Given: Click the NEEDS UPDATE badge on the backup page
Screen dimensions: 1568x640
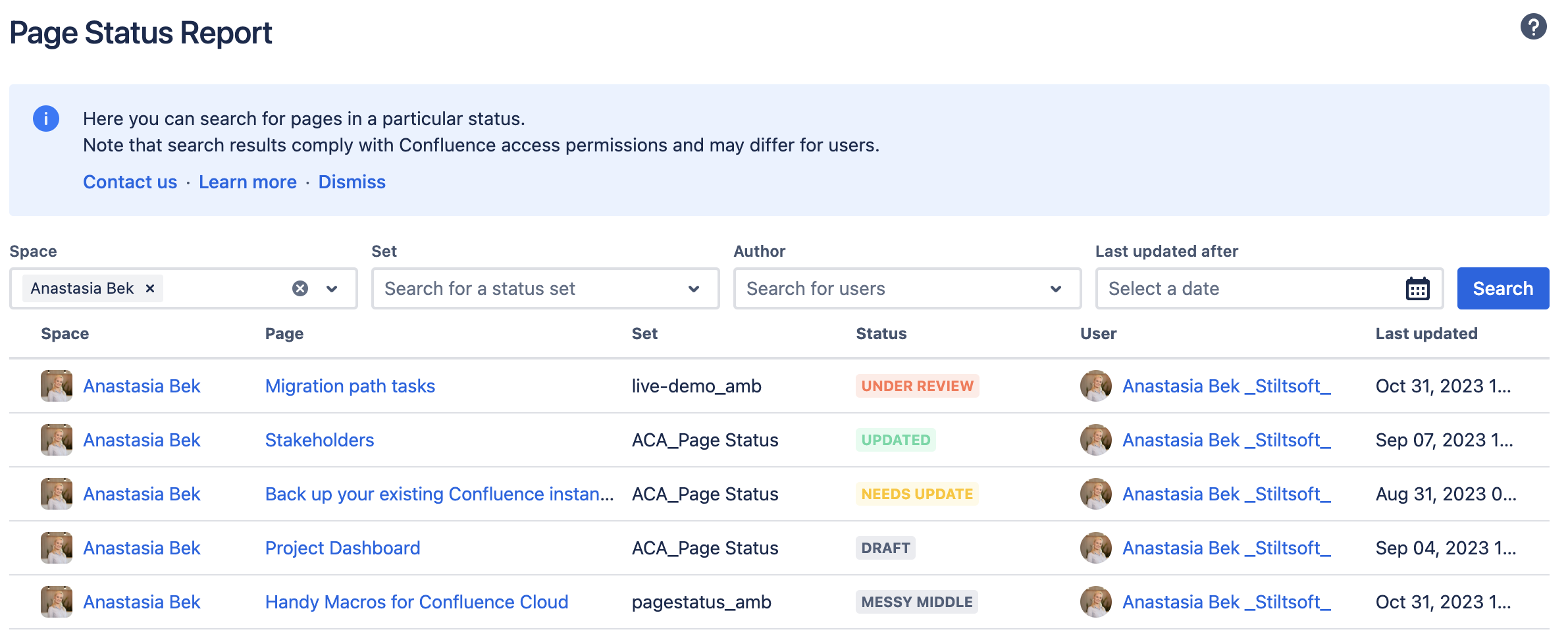Looking at the screenshot, I should coord(916,494).
